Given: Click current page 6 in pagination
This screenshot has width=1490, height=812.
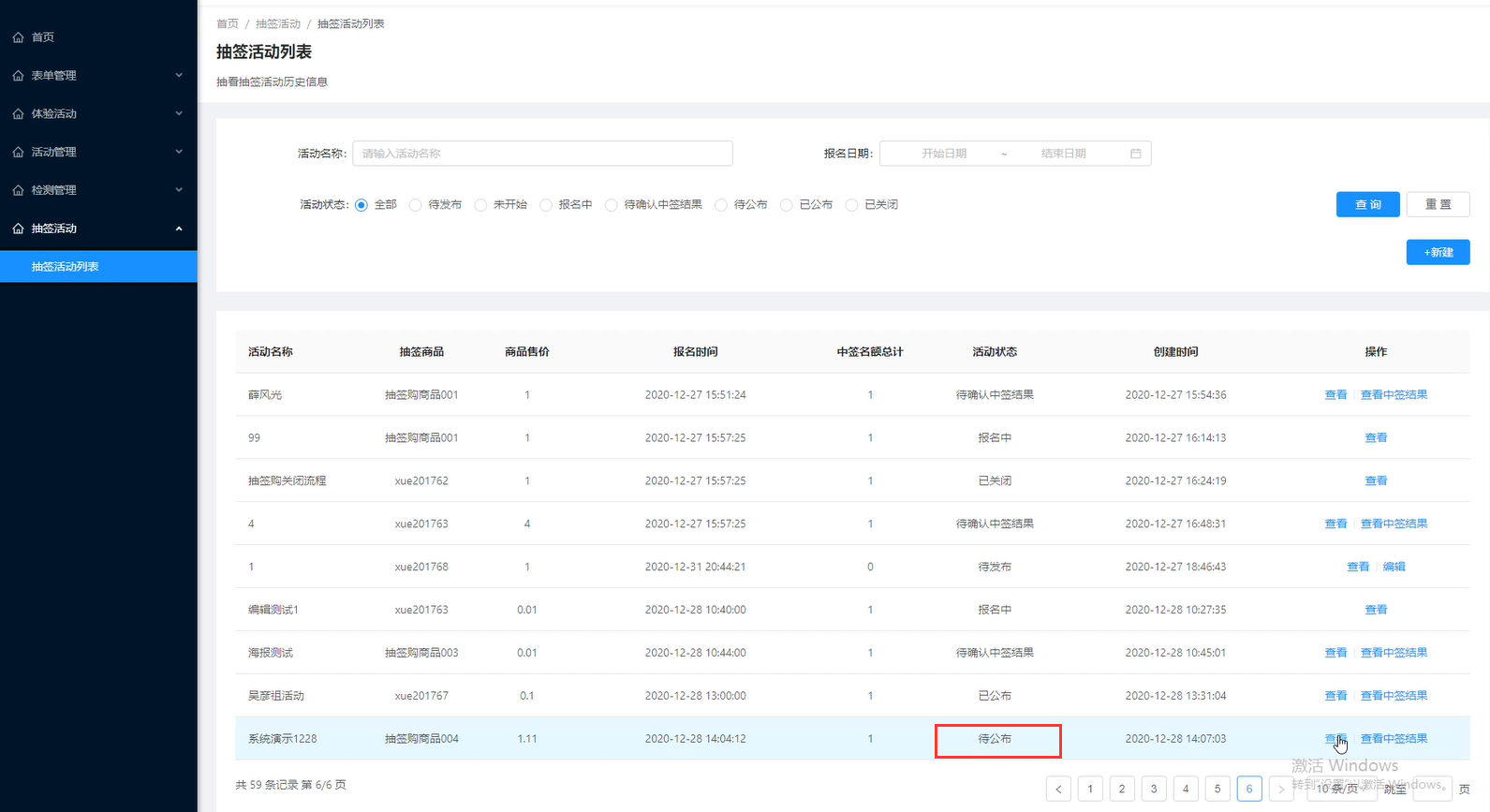Looking at the screenshot, I should click(1249, 789).
